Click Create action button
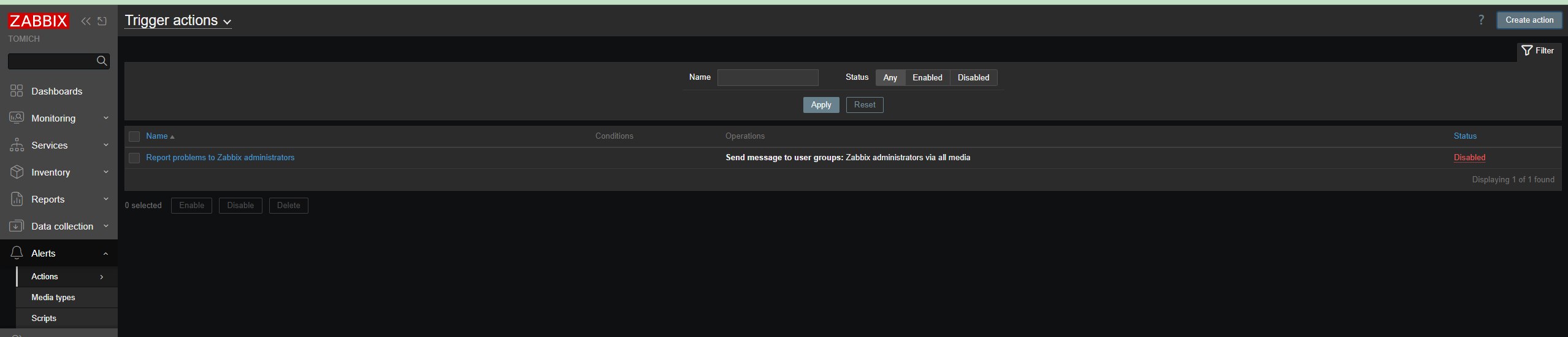The height and width of the screenshot is (337, 1568). pyautogui.click(x=1529, y=20)
